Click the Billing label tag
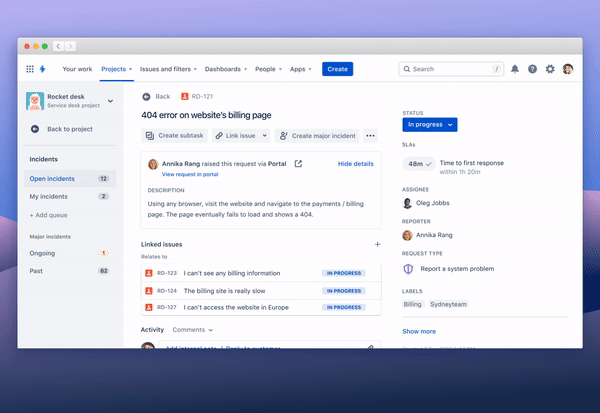Screen dimensions: 600x413 coord(412,304)
